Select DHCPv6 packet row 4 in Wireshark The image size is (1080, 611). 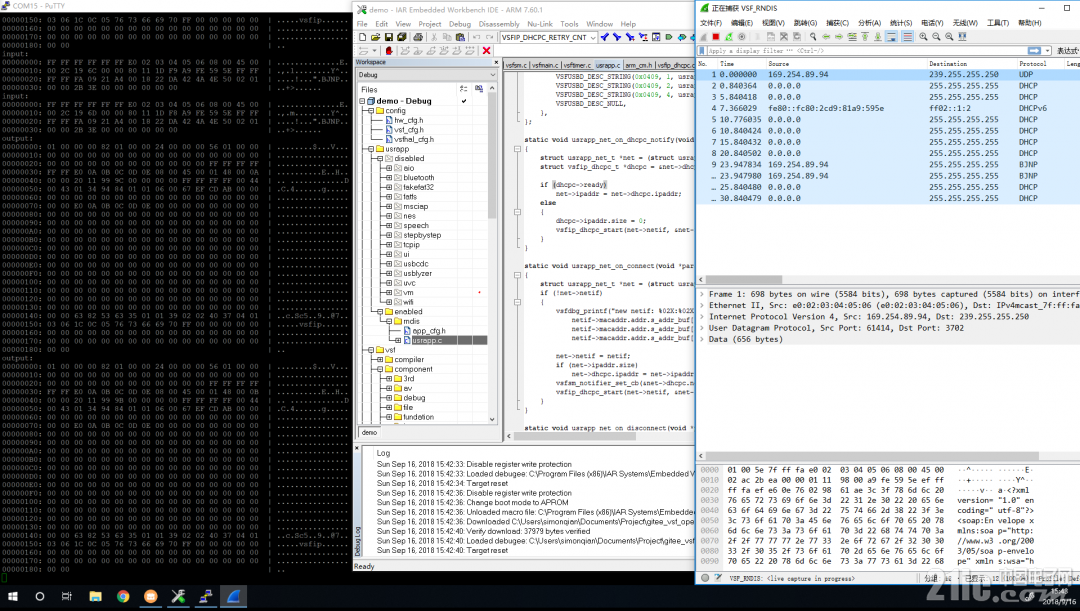pos(889,108)
